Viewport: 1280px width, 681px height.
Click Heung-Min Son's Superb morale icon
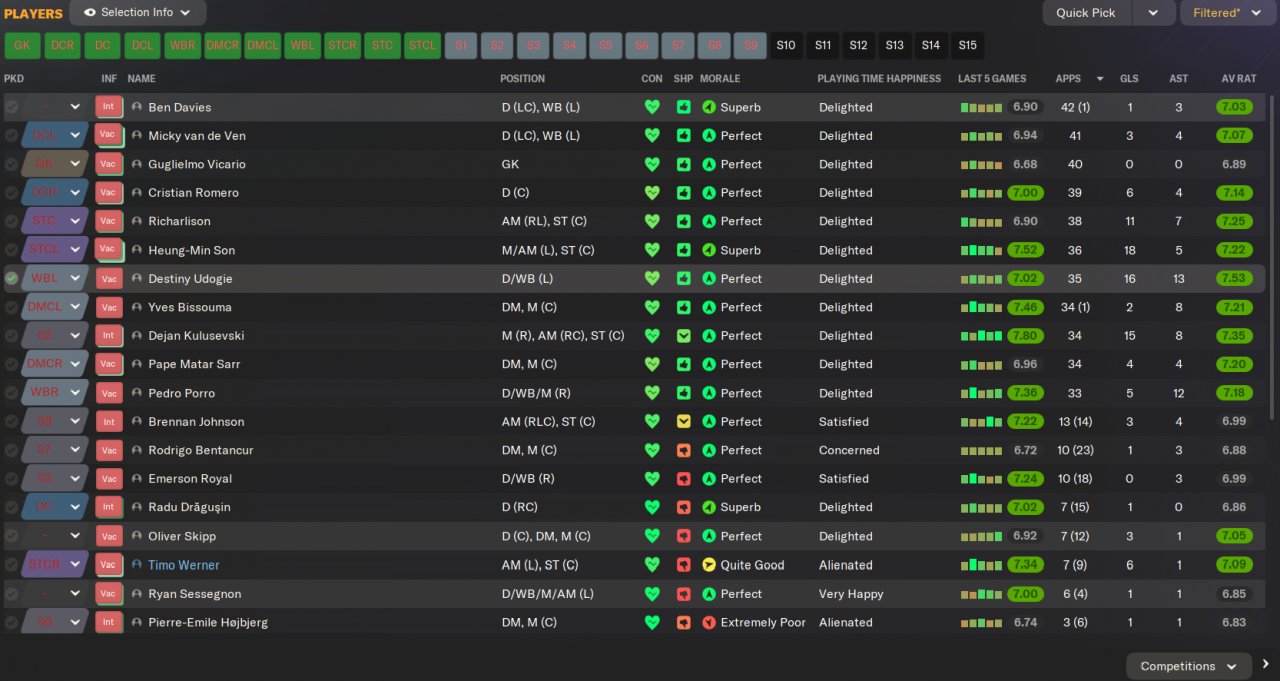tap(709, 250)
